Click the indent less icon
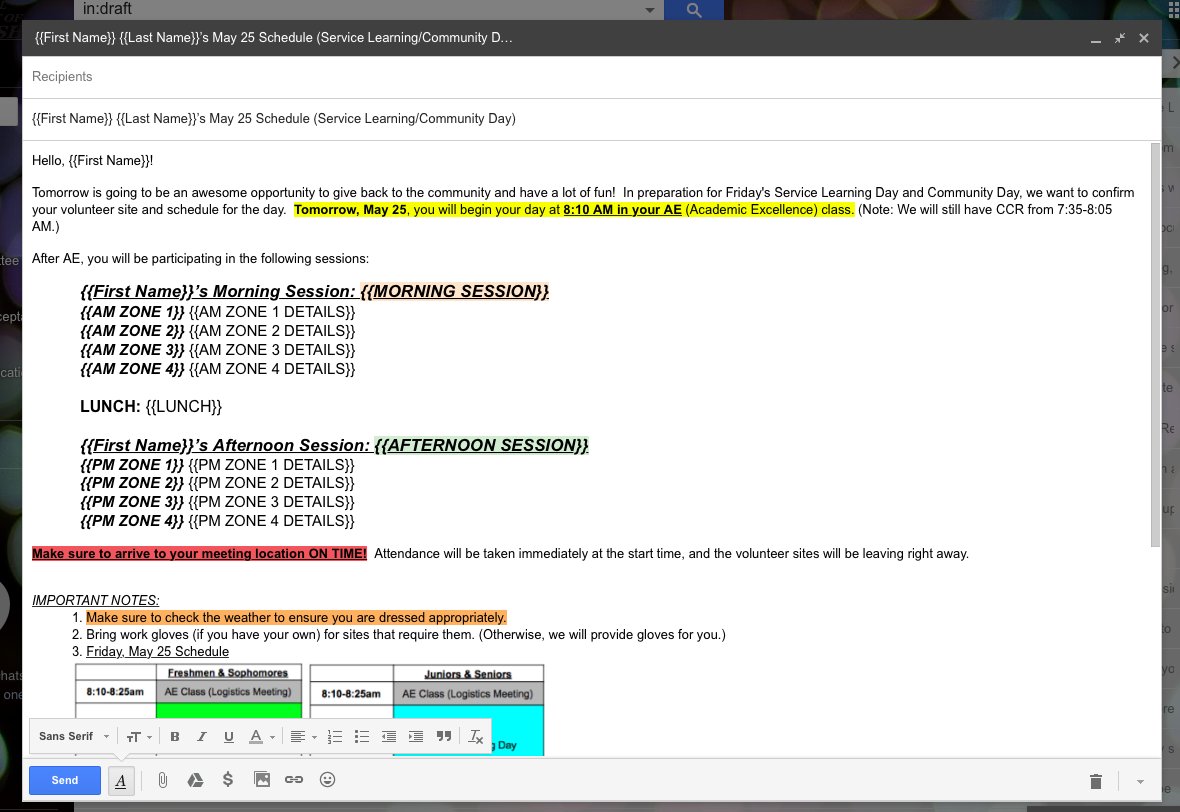This screenshot has width=1180, height=812. point(389,737)
